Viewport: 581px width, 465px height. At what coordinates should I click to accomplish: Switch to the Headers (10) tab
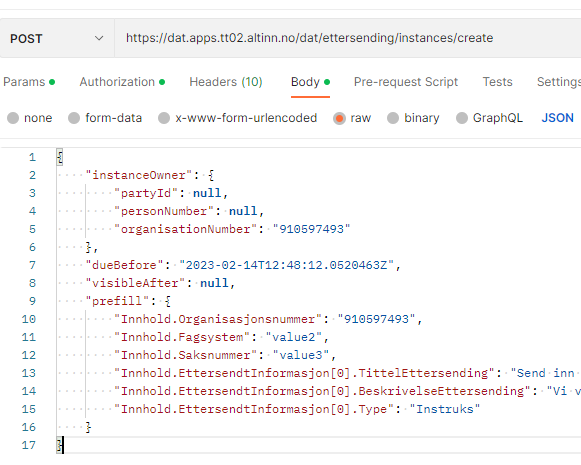tap(226, 82)
